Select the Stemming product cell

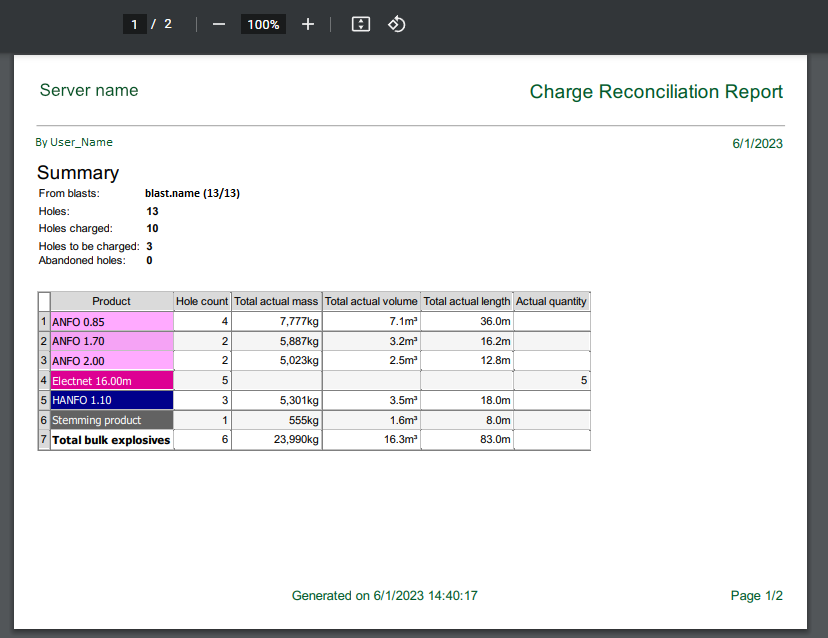pyautogui.click(x=112, y=420)
